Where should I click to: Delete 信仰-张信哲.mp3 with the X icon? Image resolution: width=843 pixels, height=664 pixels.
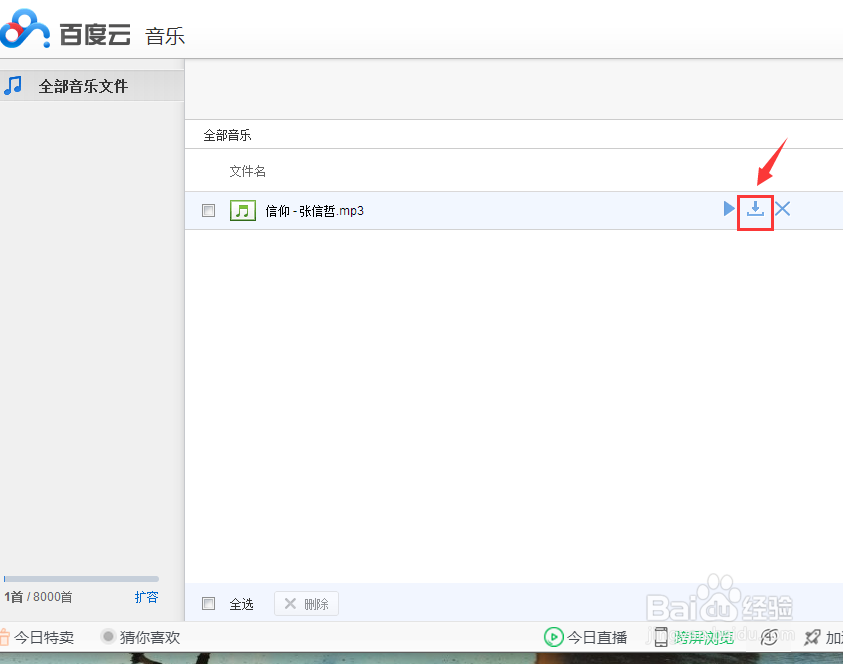782,209
